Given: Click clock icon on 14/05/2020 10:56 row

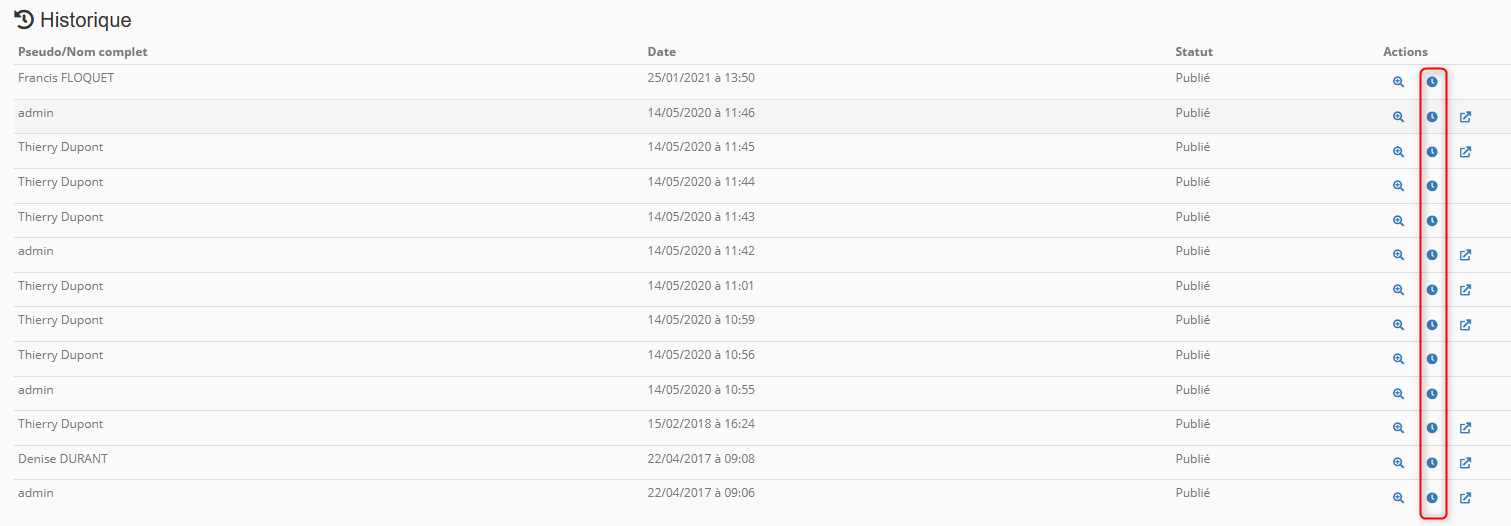Looking at the screenshot, I should (x=1432, y=359).
